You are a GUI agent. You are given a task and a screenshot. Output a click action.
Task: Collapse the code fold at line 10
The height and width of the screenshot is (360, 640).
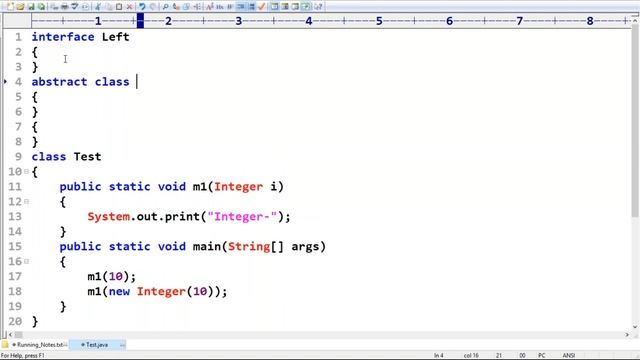pyautogui.click(x=27, y=171)
